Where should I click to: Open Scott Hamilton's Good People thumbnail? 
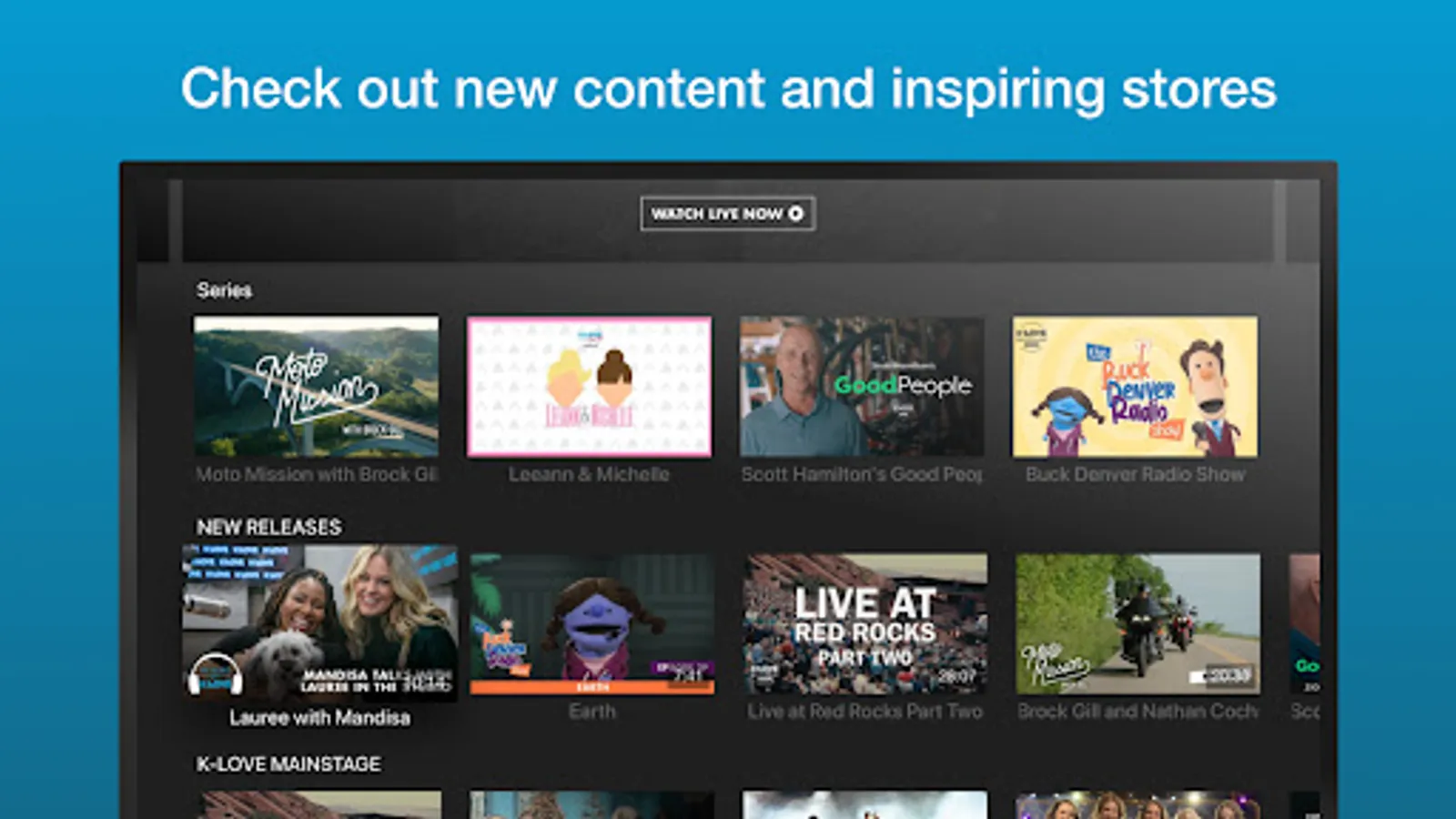[x=862, y=386]
